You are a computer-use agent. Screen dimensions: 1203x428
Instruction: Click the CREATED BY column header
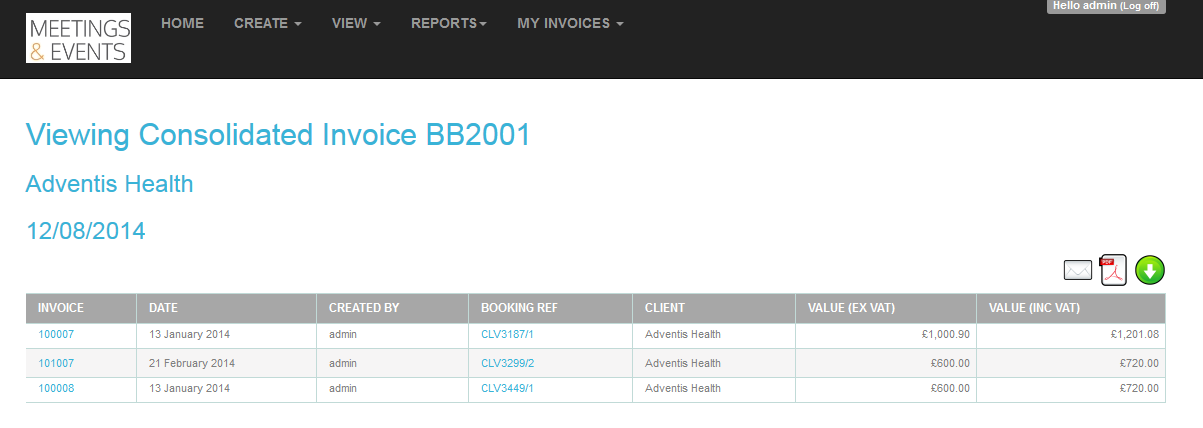click(392, 308)
